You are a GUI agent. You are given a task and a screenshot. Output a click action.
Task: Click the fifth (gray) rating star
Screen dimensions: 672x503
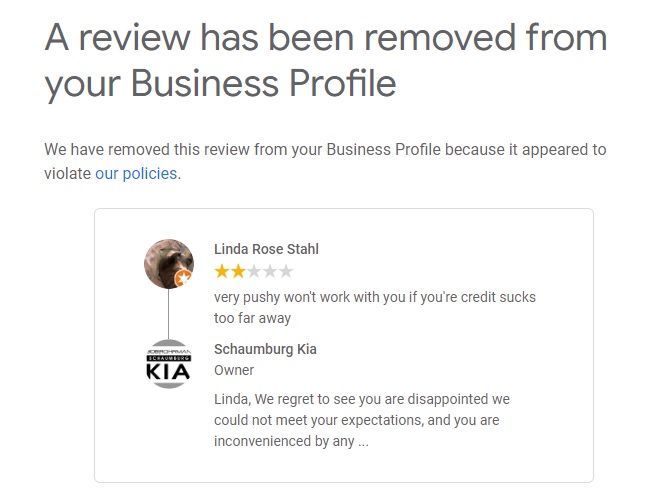[x=286, y=271]
